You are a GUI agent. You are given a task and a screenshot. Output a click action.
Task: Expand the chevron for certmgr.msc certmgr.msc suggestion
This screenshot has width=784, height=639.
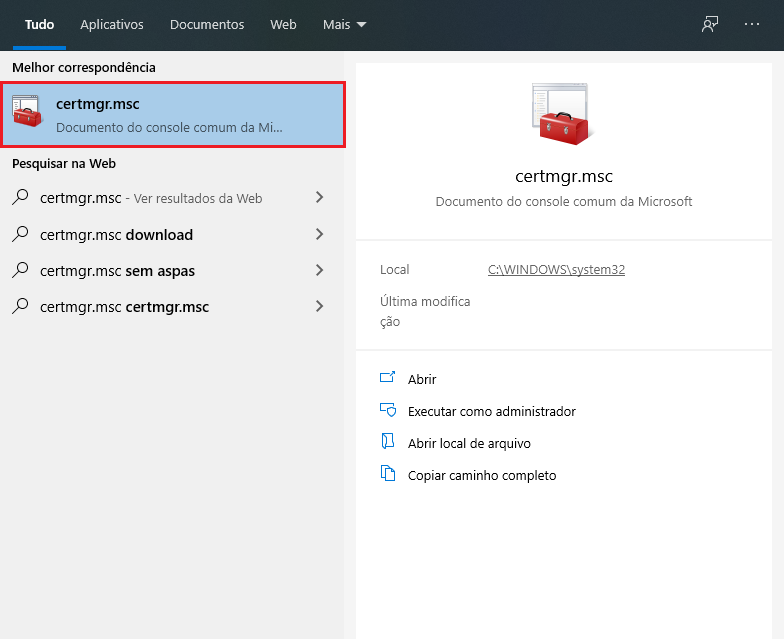tap(319, 306)
